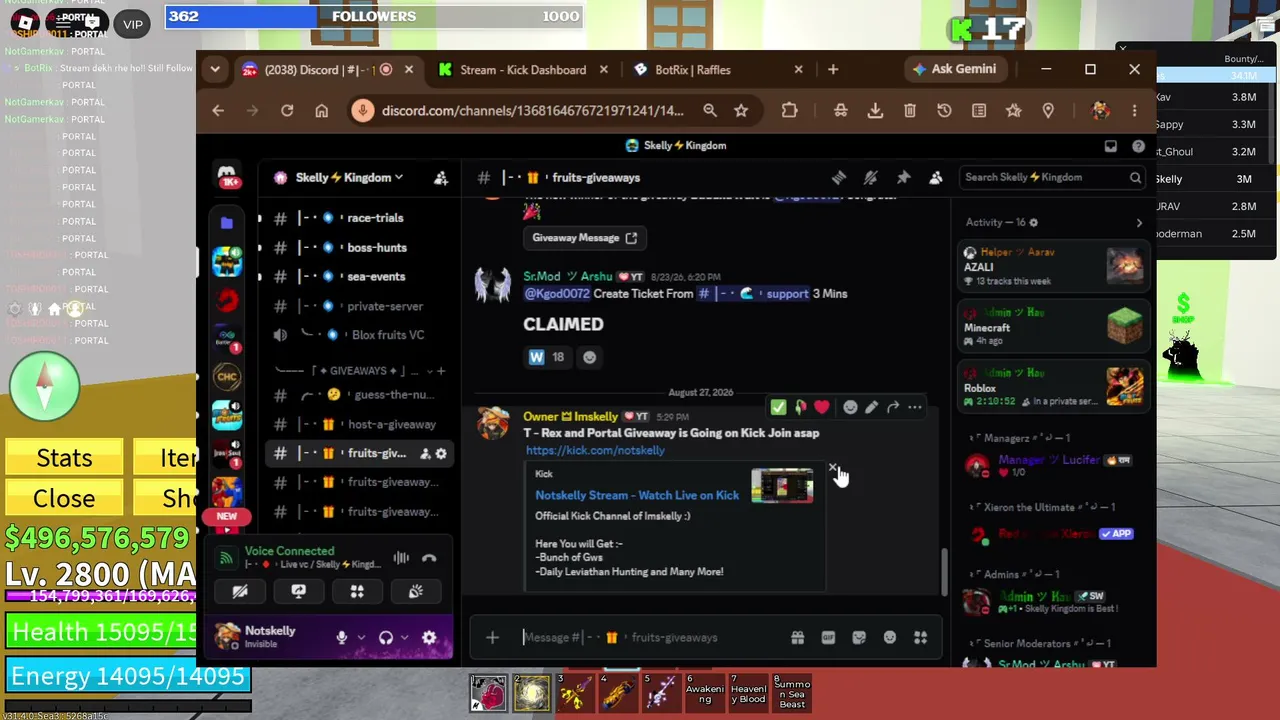This screenshot has width=1280, height=720.
Task: Start an activity from voice panel
Action: (357, 592)
